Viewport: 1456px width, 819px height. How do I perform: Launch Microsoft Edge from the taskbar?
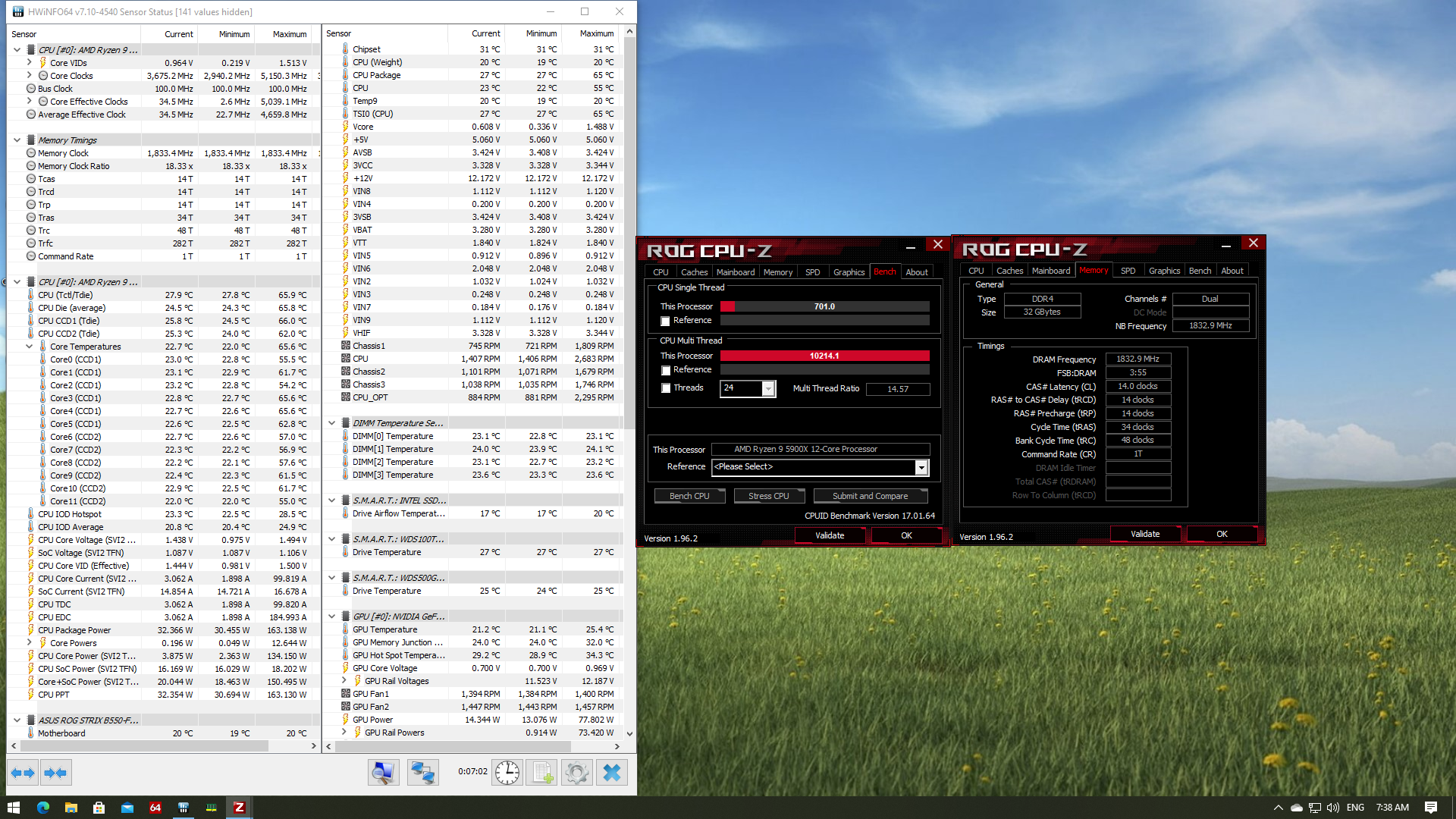(x=42, y=808)
